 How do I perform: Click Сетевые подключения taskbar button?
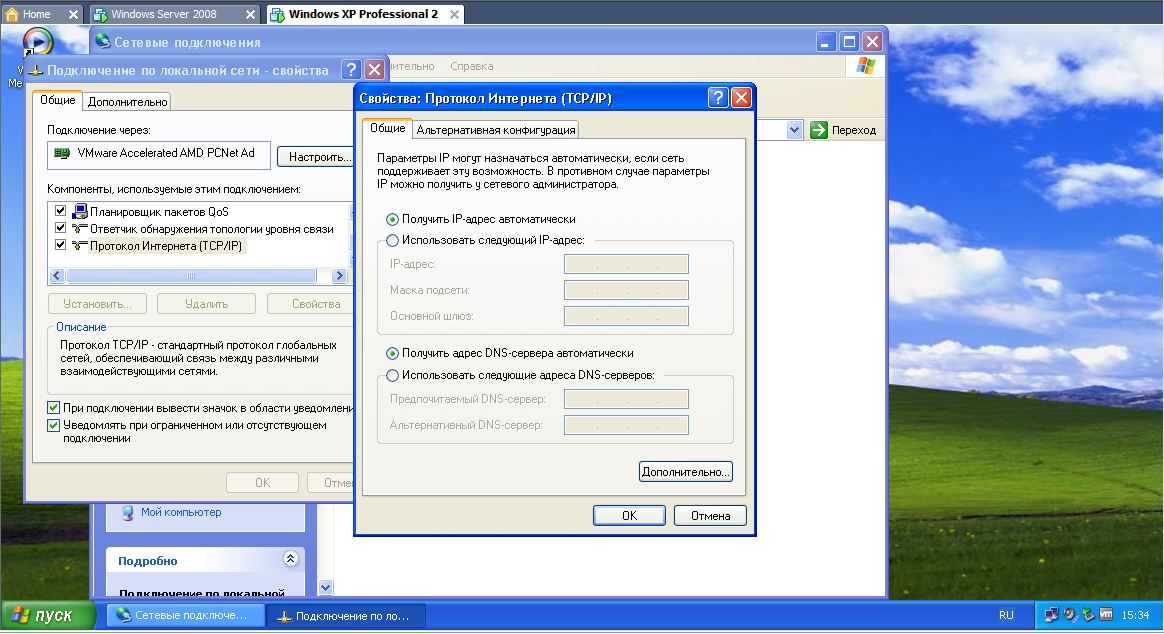point(186,615)
